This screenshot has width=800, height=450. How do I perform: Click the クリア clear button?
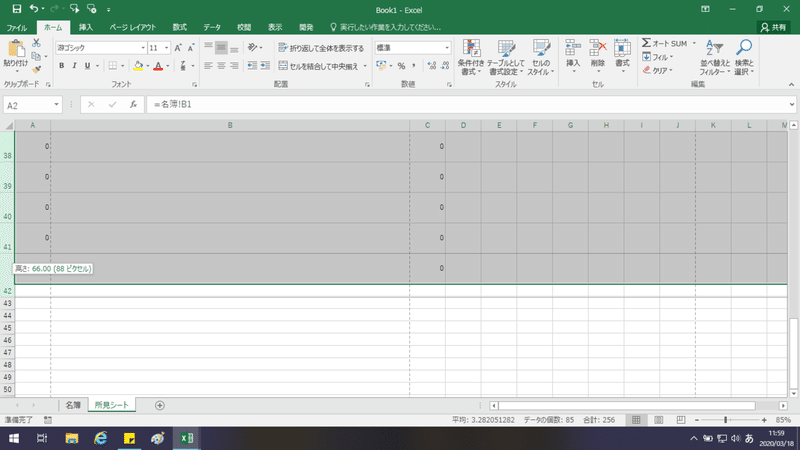tap(658, 70)
